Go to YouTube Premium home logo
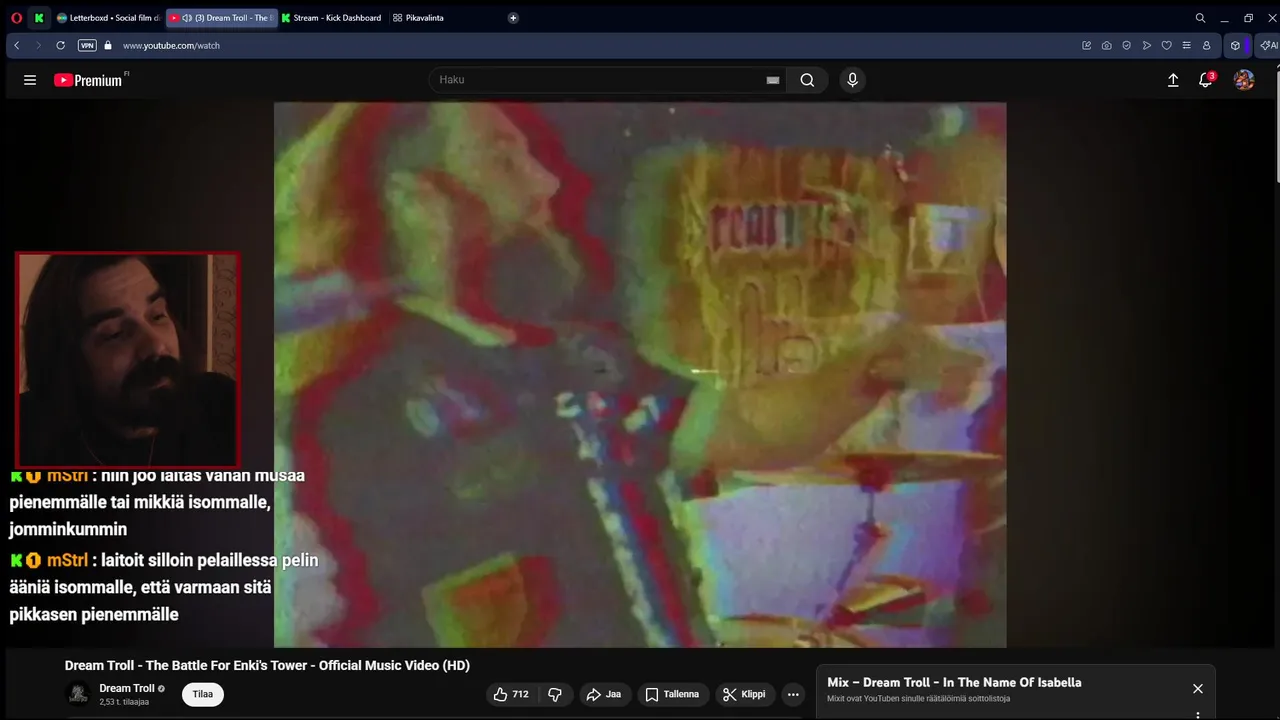The image size is (1280, 720). point(88,80)
